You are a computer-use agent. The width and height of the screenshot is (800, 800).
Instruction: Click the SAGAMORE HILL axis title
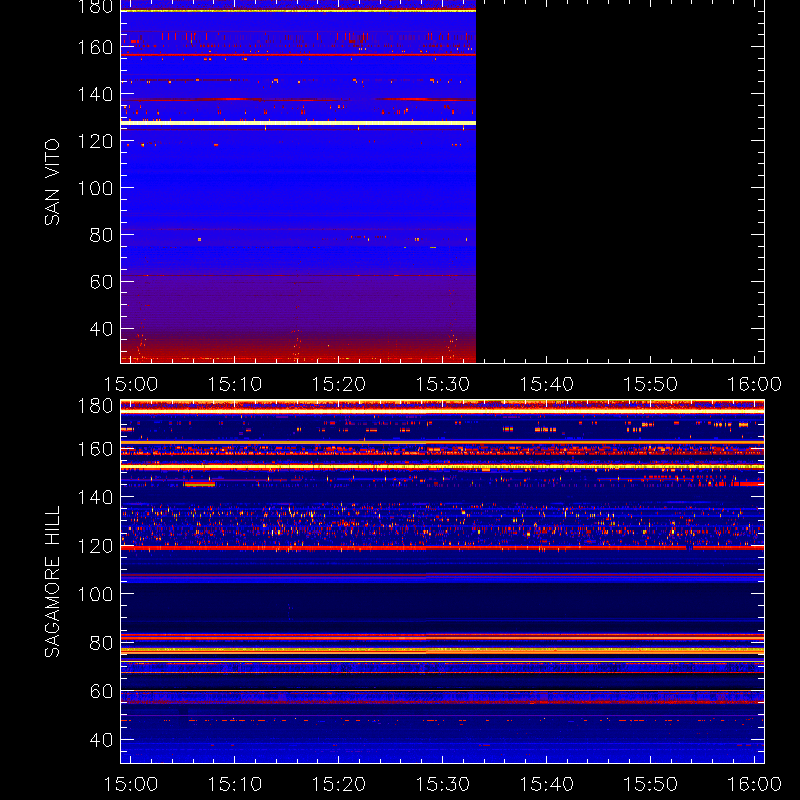pos(52,582)
